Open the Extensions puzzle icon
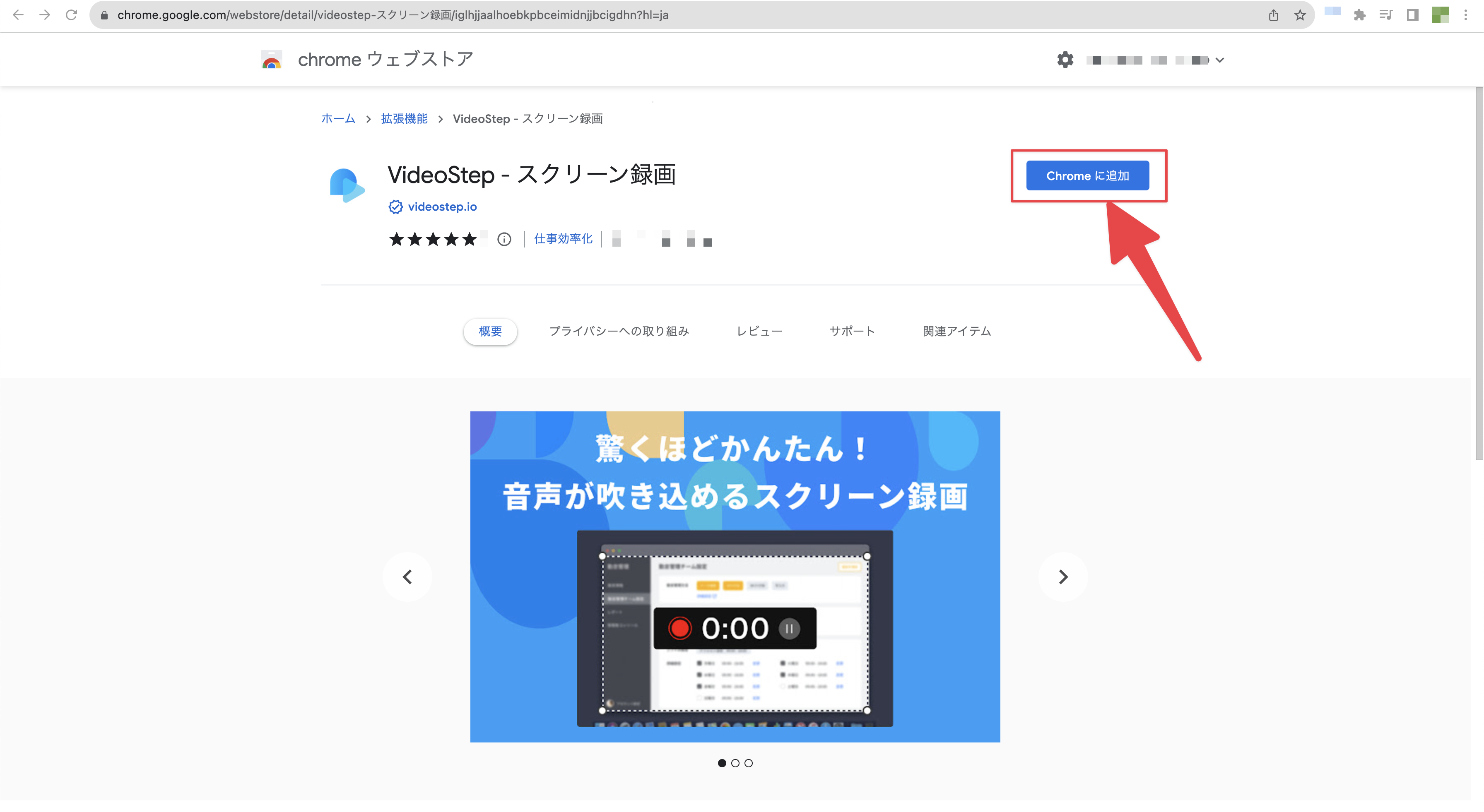 [1359, 15]
